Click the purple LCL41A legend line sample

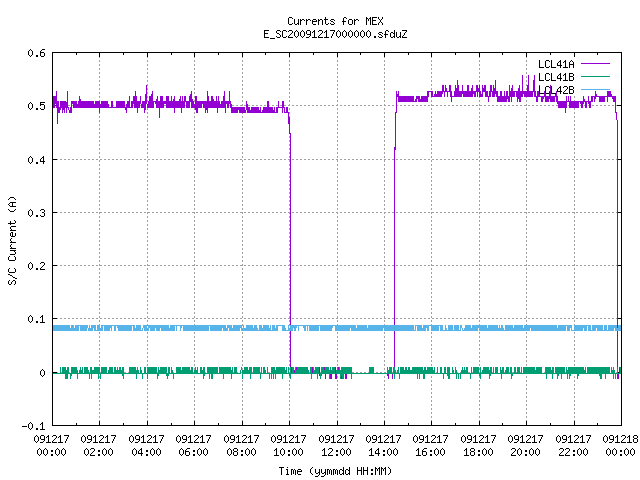click(x=595, y=64)
